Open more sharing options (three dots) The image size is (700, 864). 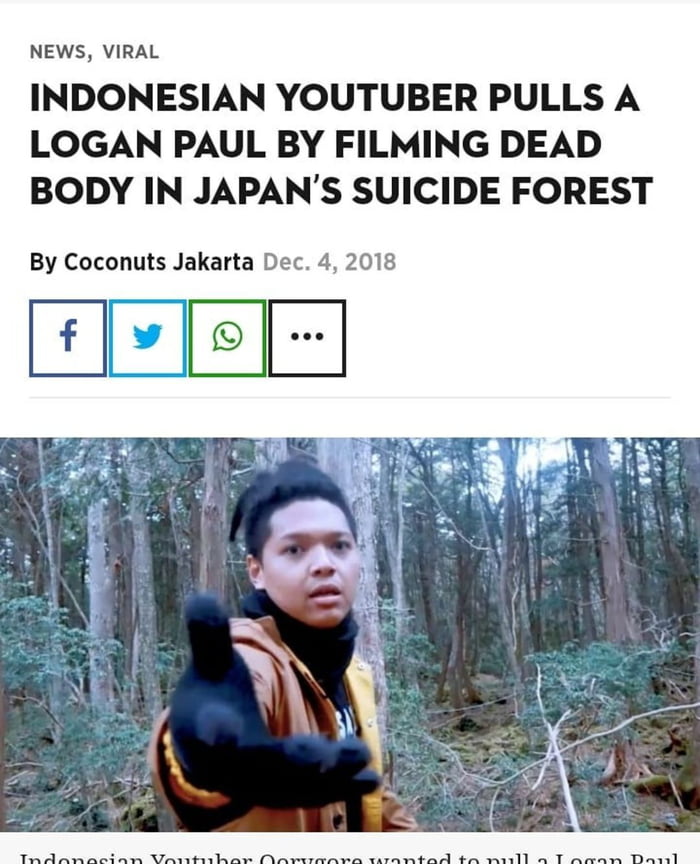click(x=307, y=338)
